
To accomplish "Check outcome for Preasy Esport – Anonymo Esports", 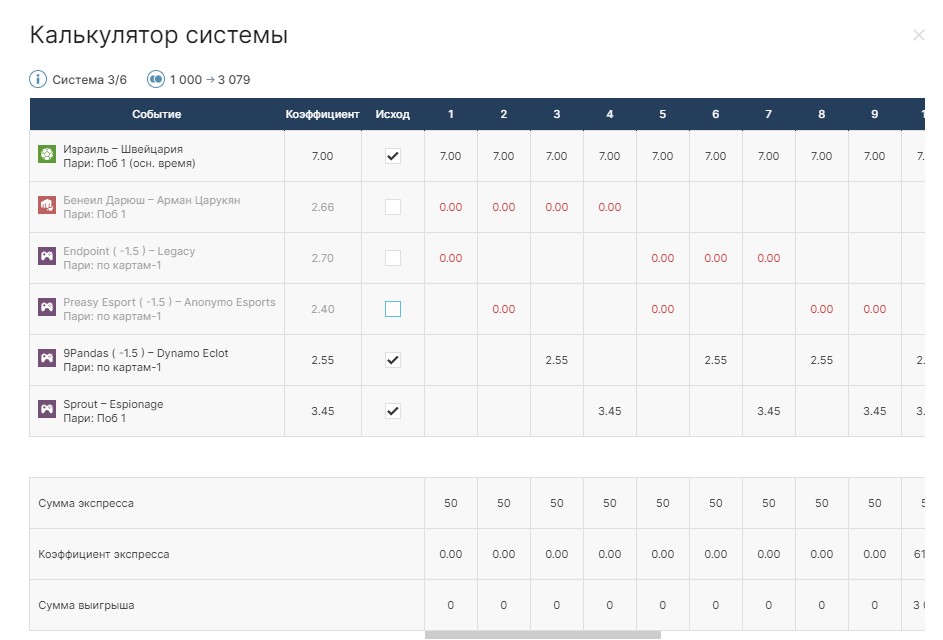I will point(393,309).
